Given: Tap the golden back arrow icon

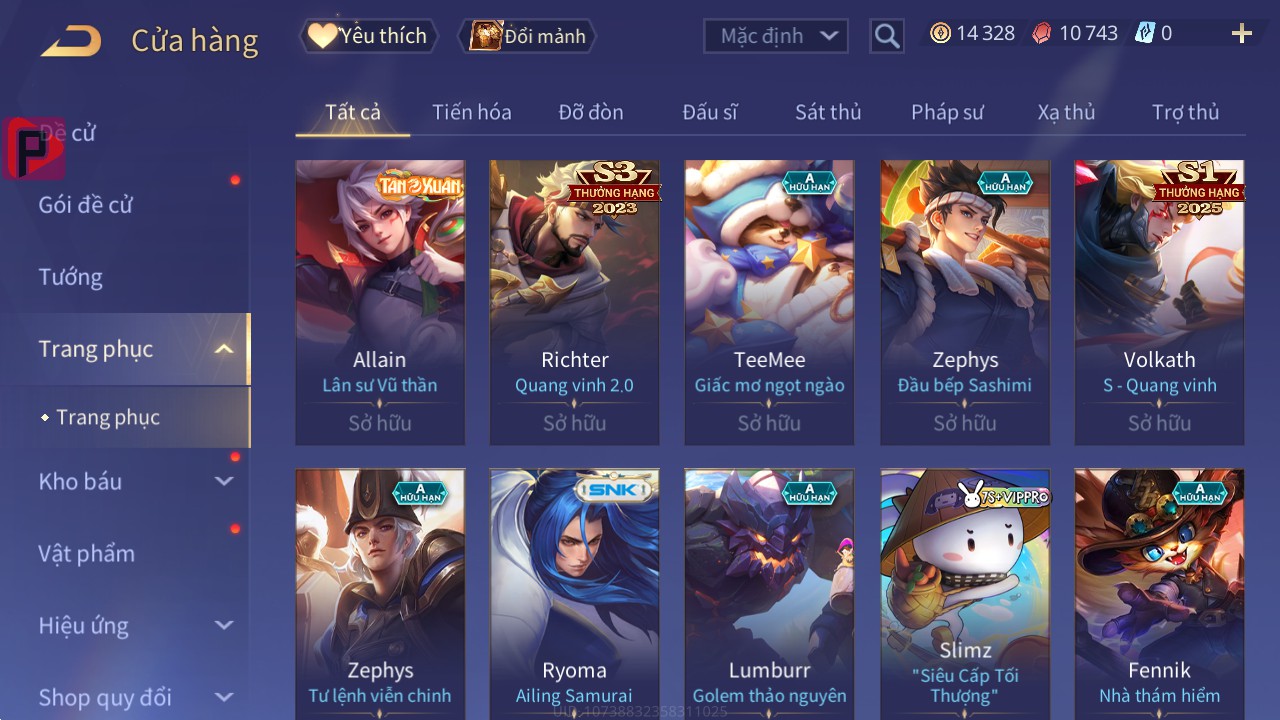Looking at the screenshot, I should point(71,41).
